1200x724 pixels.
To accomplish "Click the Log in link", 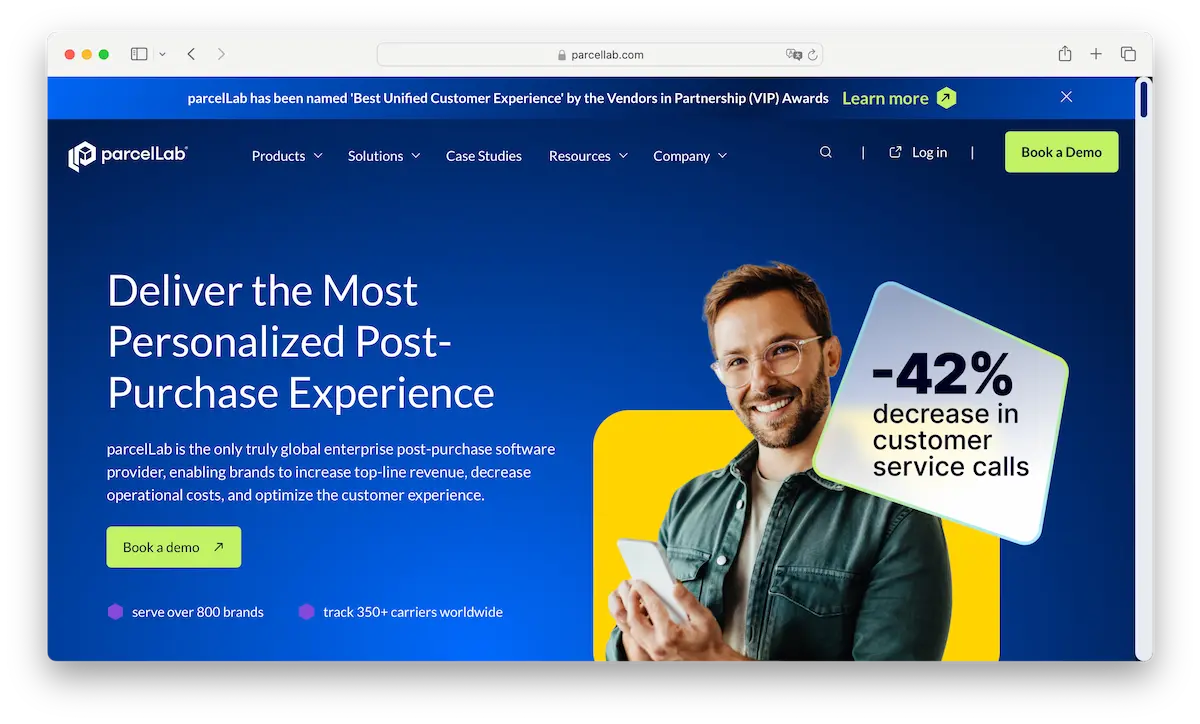I will click(x=918, y=153).
